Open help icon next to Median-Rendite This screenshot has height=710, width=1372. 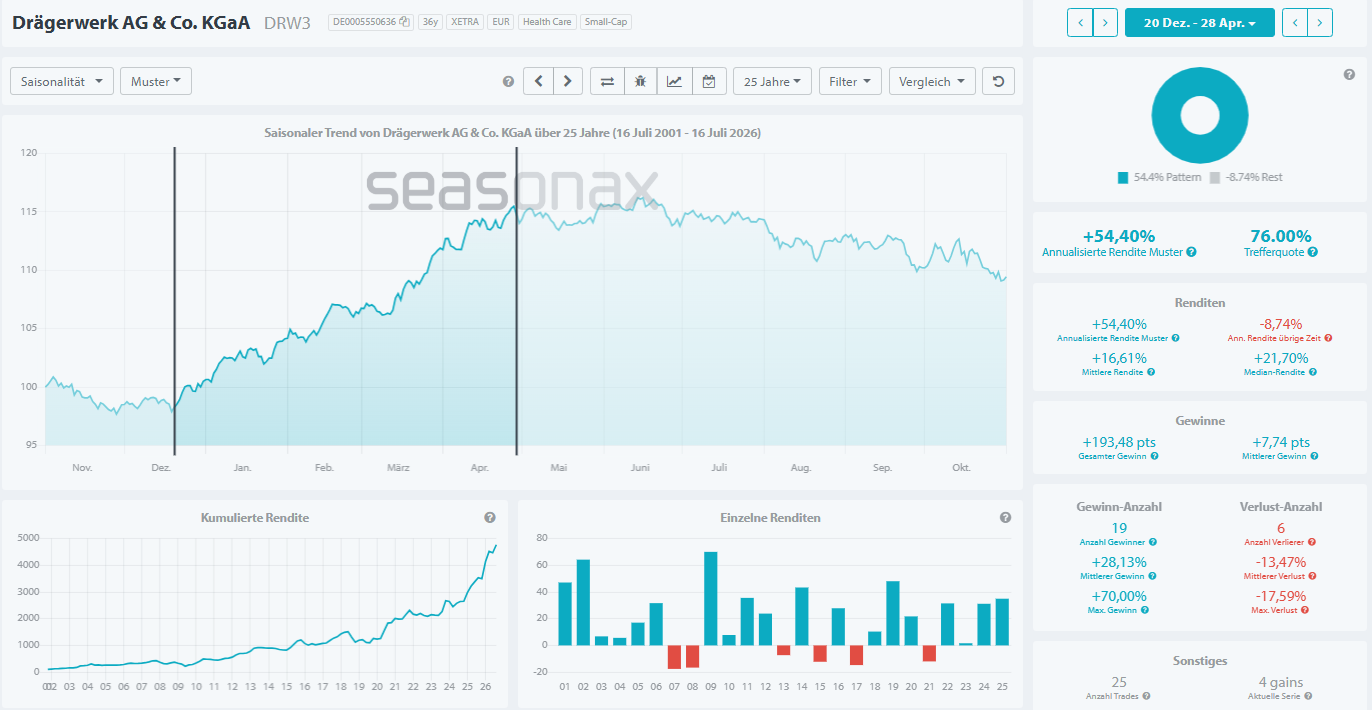point(1312,372)
